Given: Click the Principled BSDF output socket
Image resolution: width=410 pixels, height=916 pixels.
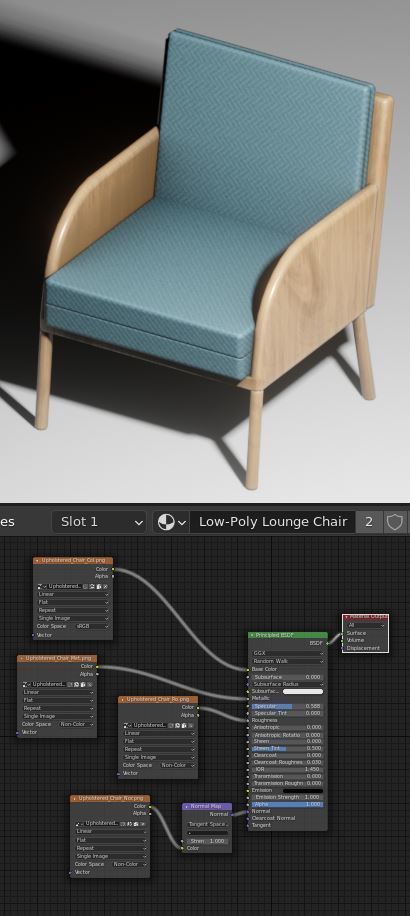Looking at the screenshot, I should point(328,643).
